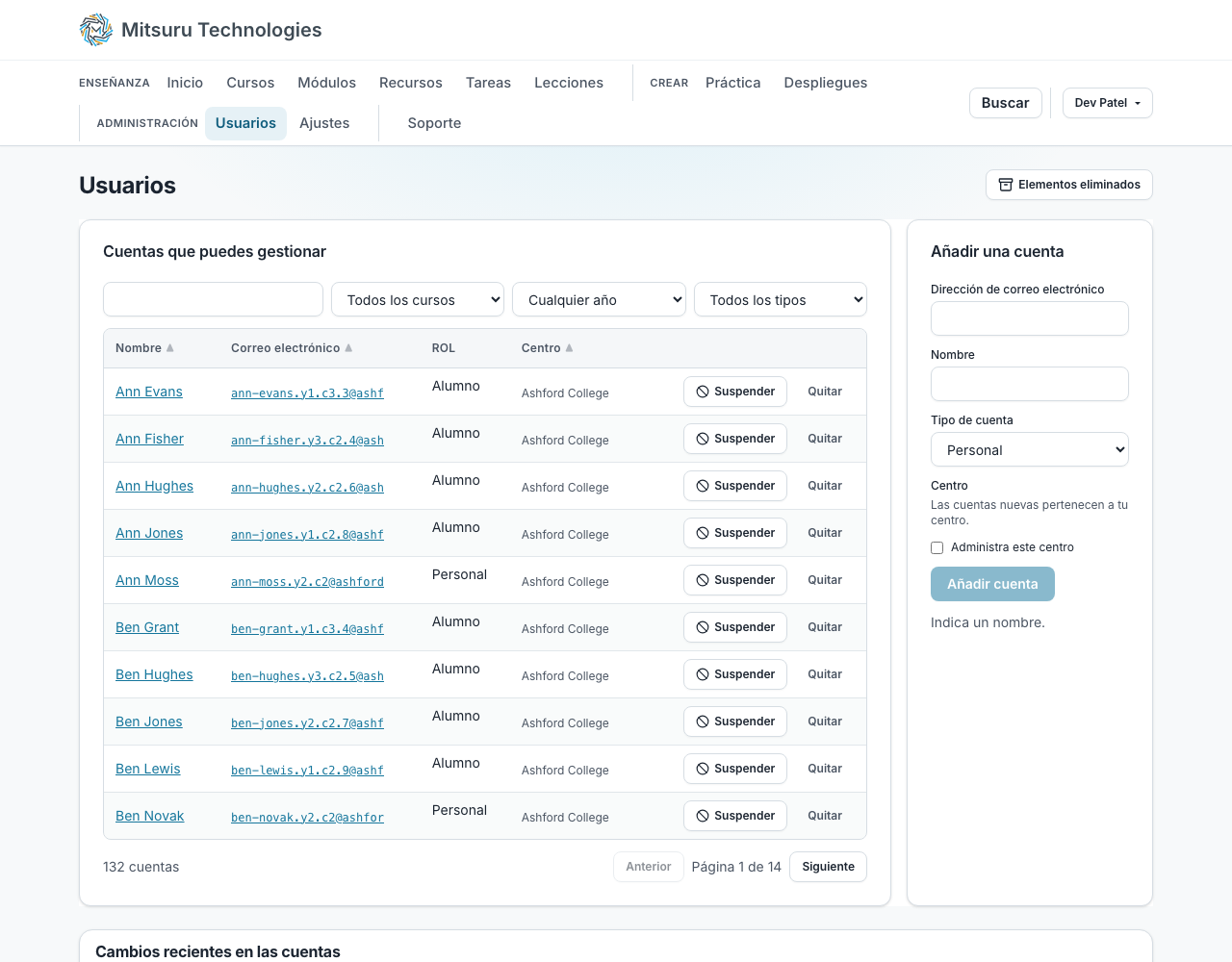Screen dimensions: 1232x962
Task: Focus the Dirección de correo electrónico field
Action: click(1030, 318)
